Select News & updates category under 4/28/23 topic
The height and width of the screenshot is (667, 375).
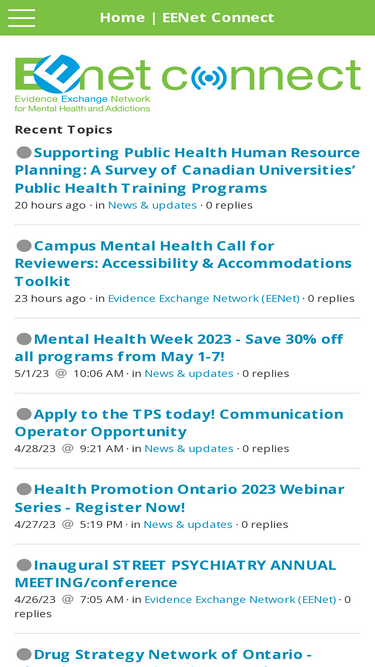[x=189, y=448]
